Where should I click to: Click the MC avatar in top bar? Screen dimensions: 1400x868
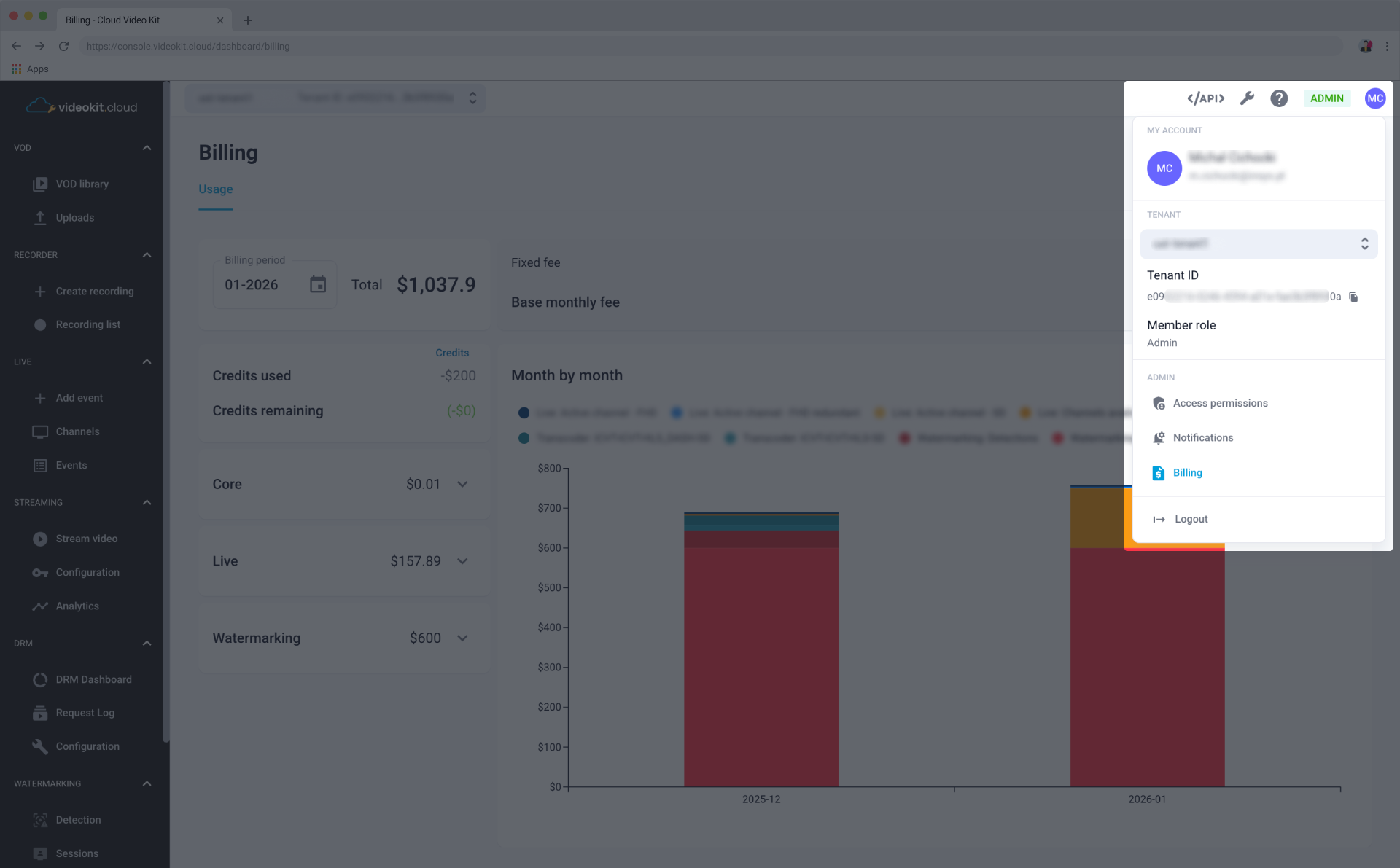[1374, 98]
